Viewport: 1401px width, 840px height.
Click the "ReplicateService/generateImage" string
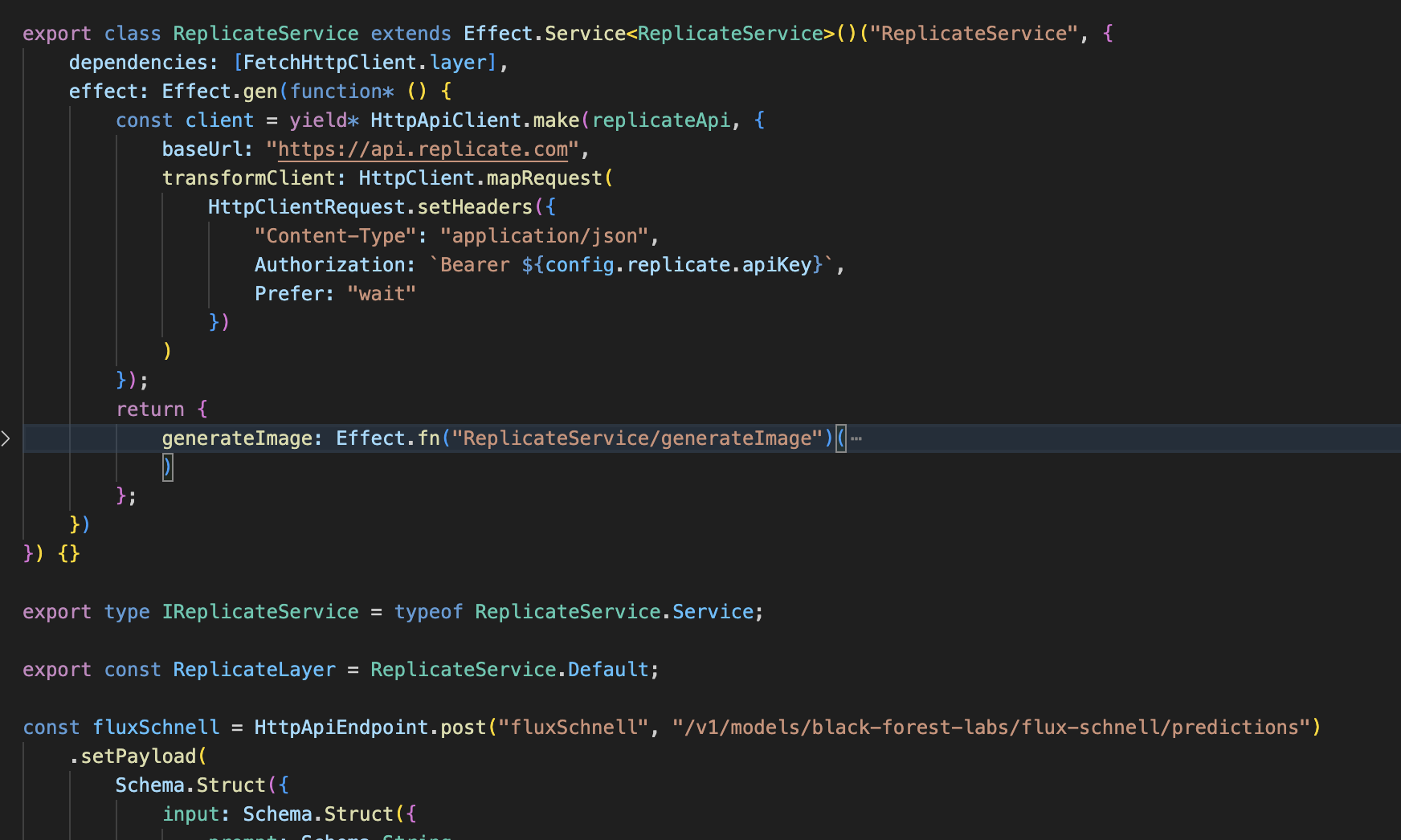[637, 438]
